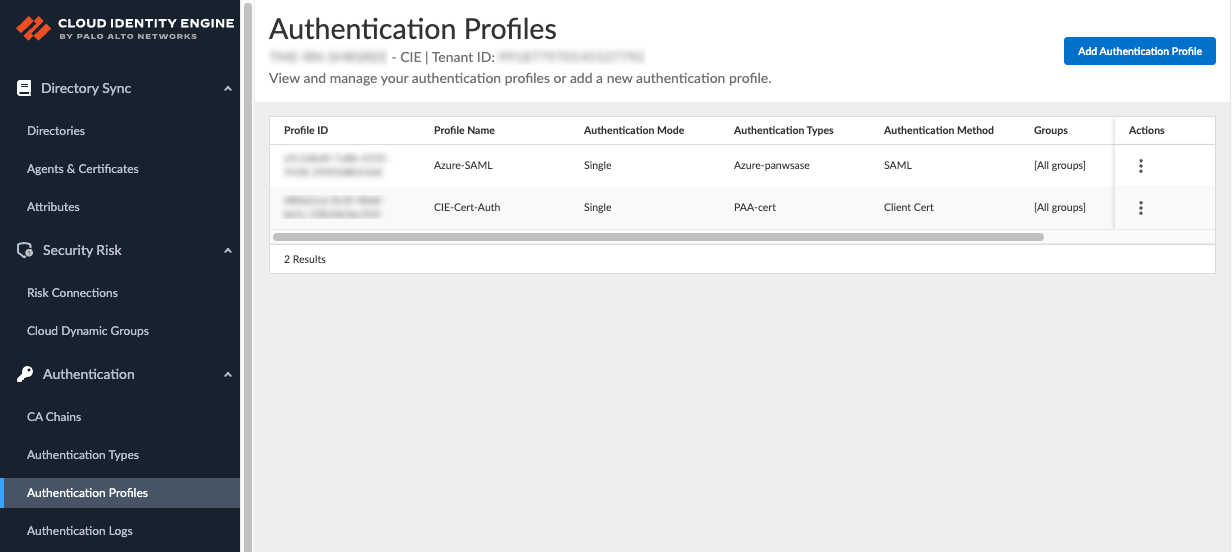1232x552 pixels.
Task: Click the Authentication key icon
Action: [x=25, y=374]
